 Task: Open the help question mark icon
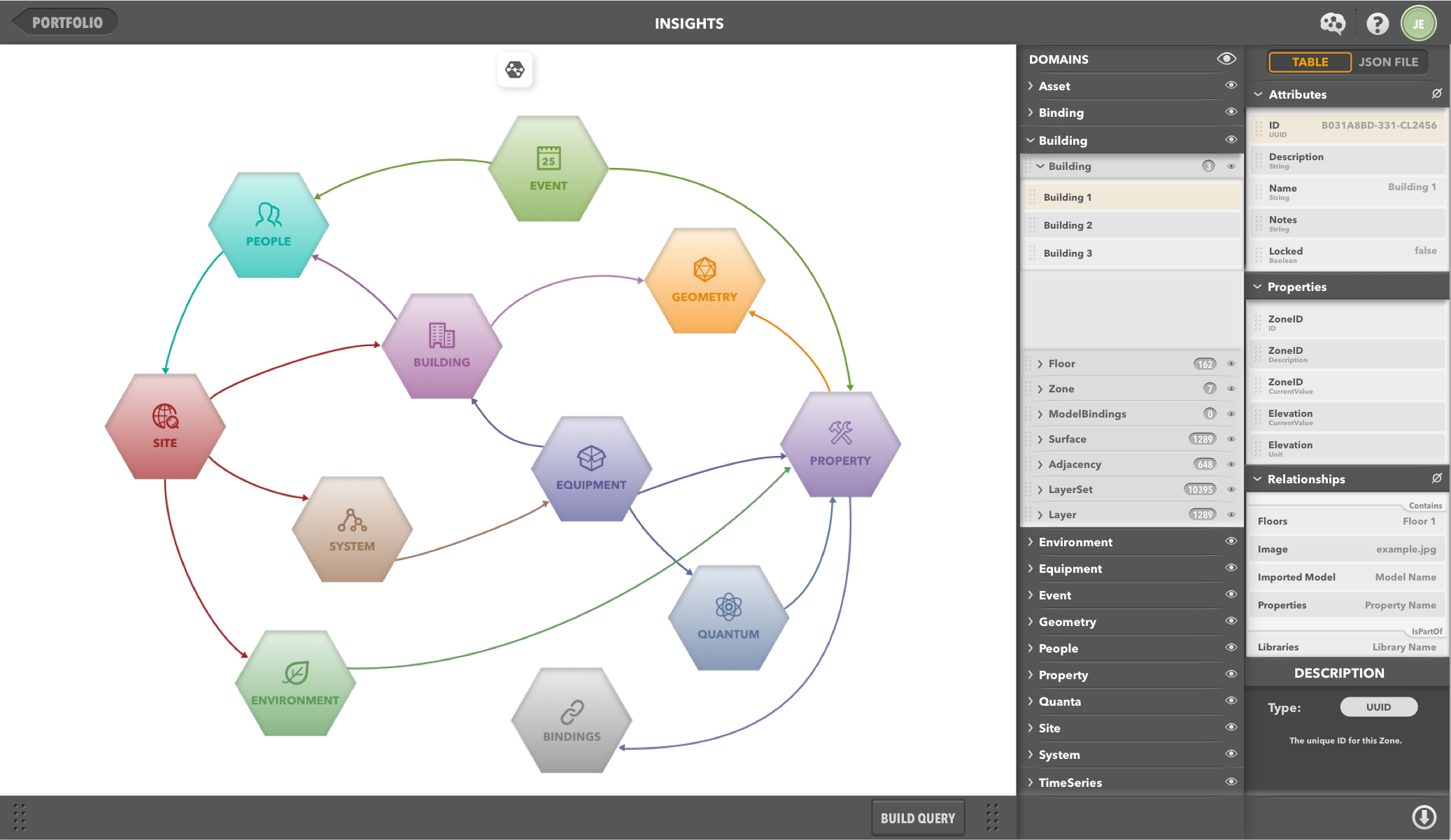click(1377, 24)
